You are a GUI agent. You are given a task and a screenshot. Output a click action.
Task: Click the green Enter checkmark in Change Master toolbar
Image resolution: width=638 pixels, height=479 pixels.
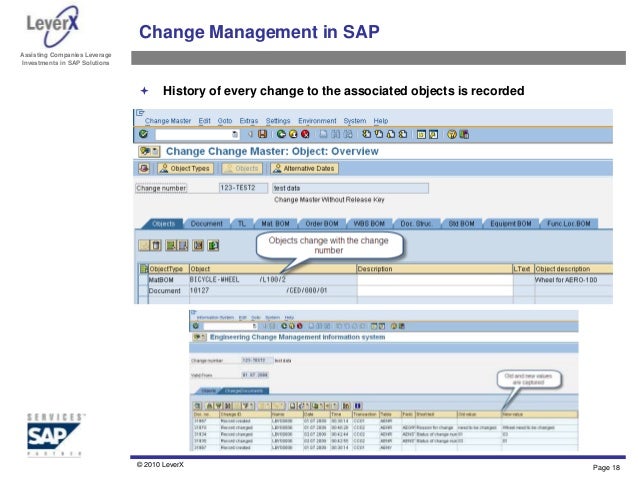point(143,134)
